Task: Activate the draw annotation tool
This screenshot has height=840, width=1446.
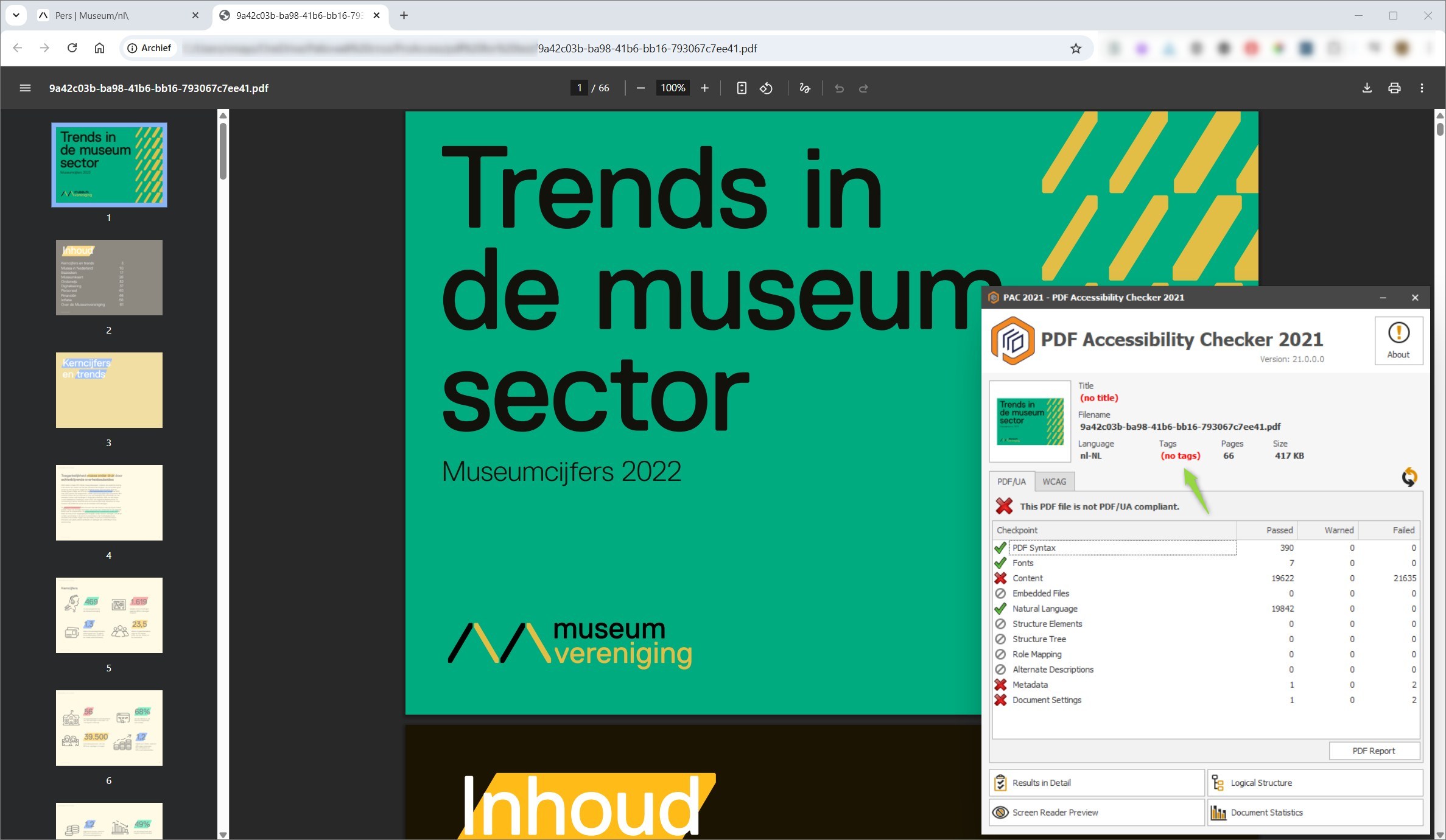Action: pos(805,88)
